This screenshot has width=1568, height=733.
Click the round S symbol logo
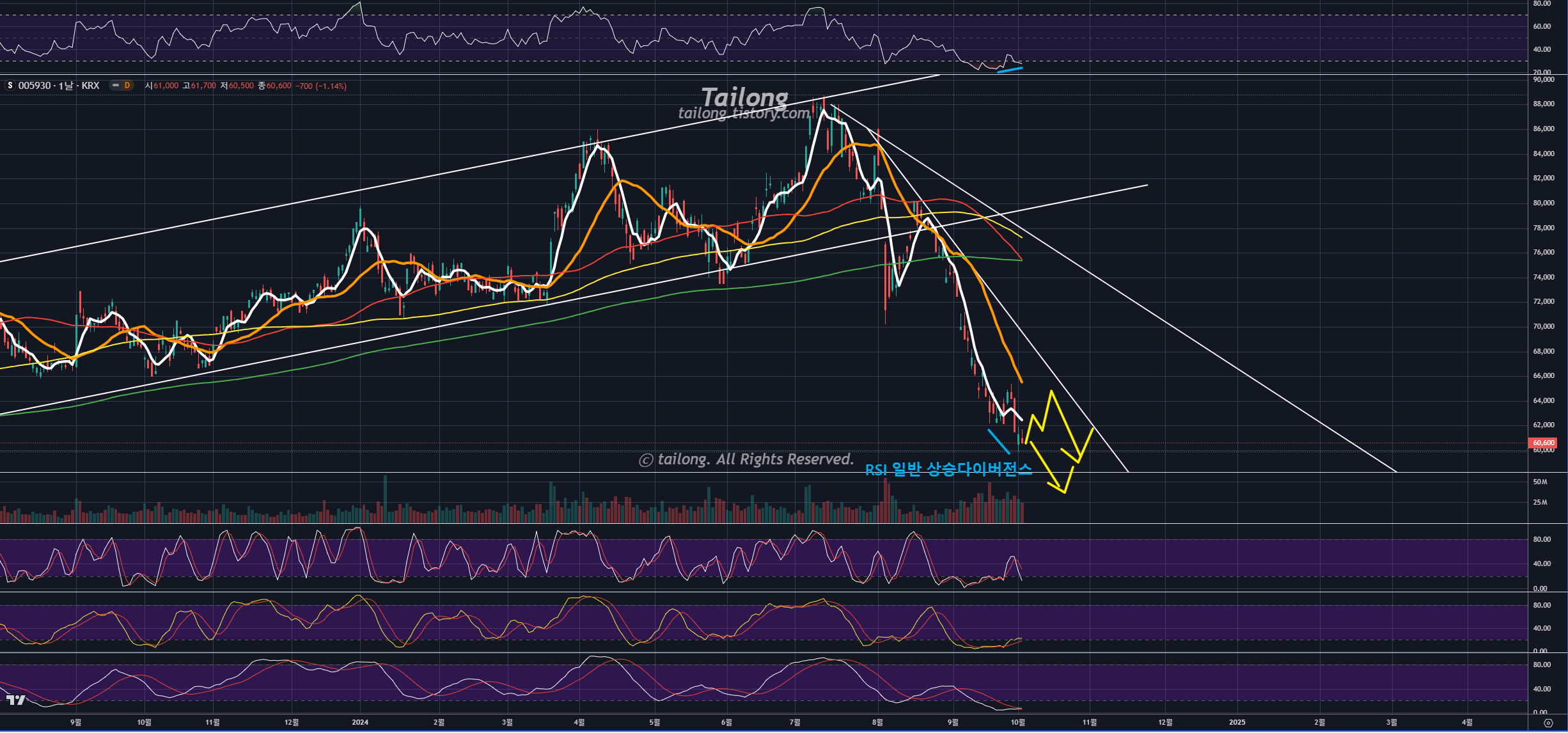10,86
